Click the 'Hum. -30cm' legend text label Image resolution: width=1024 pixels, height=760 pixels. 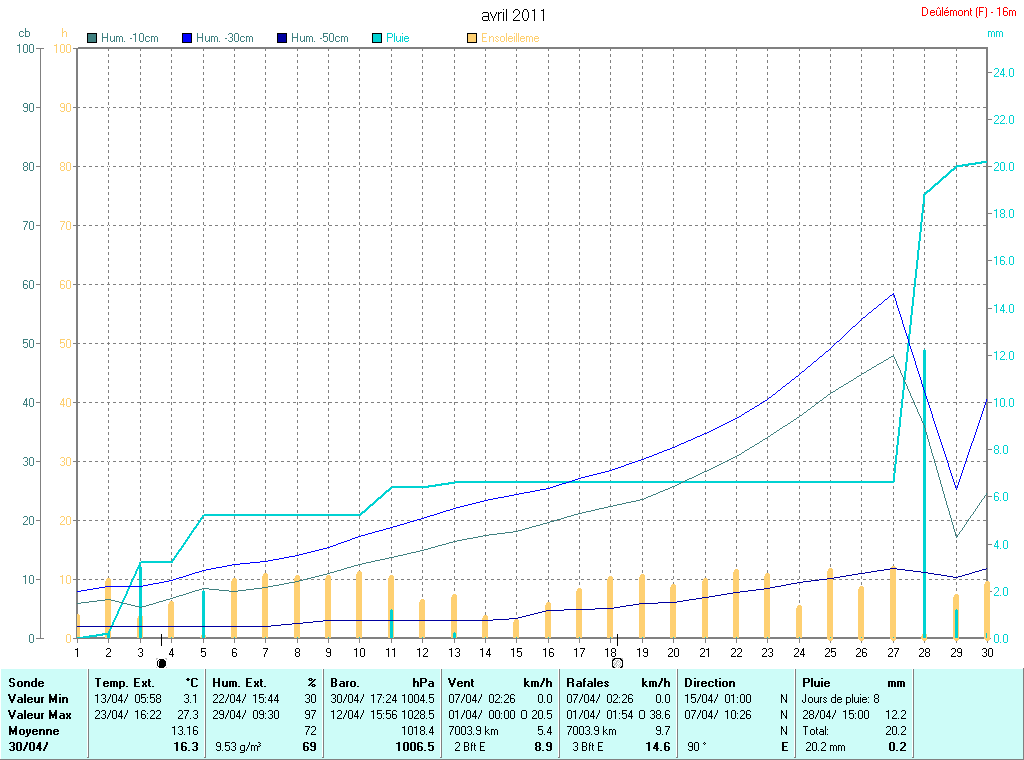pos(225,38)
